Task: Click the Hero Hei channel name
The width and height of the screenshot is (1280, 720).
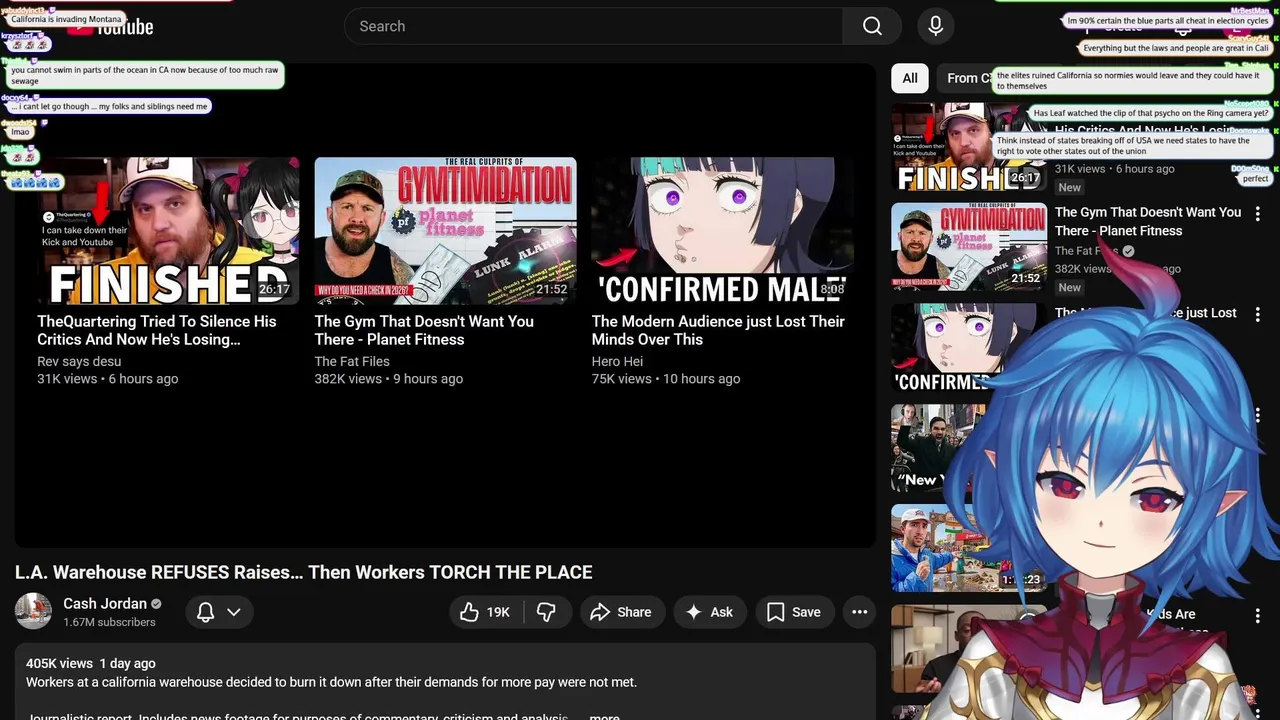Action: click(x=617, y=361)
